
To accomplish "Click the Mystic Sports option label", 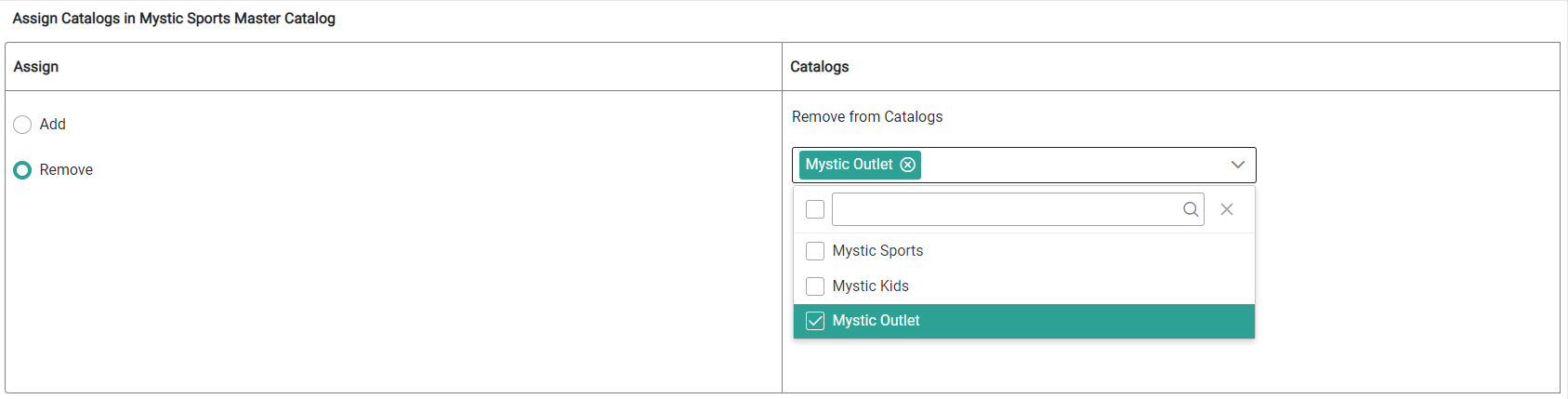I will 877,251.
